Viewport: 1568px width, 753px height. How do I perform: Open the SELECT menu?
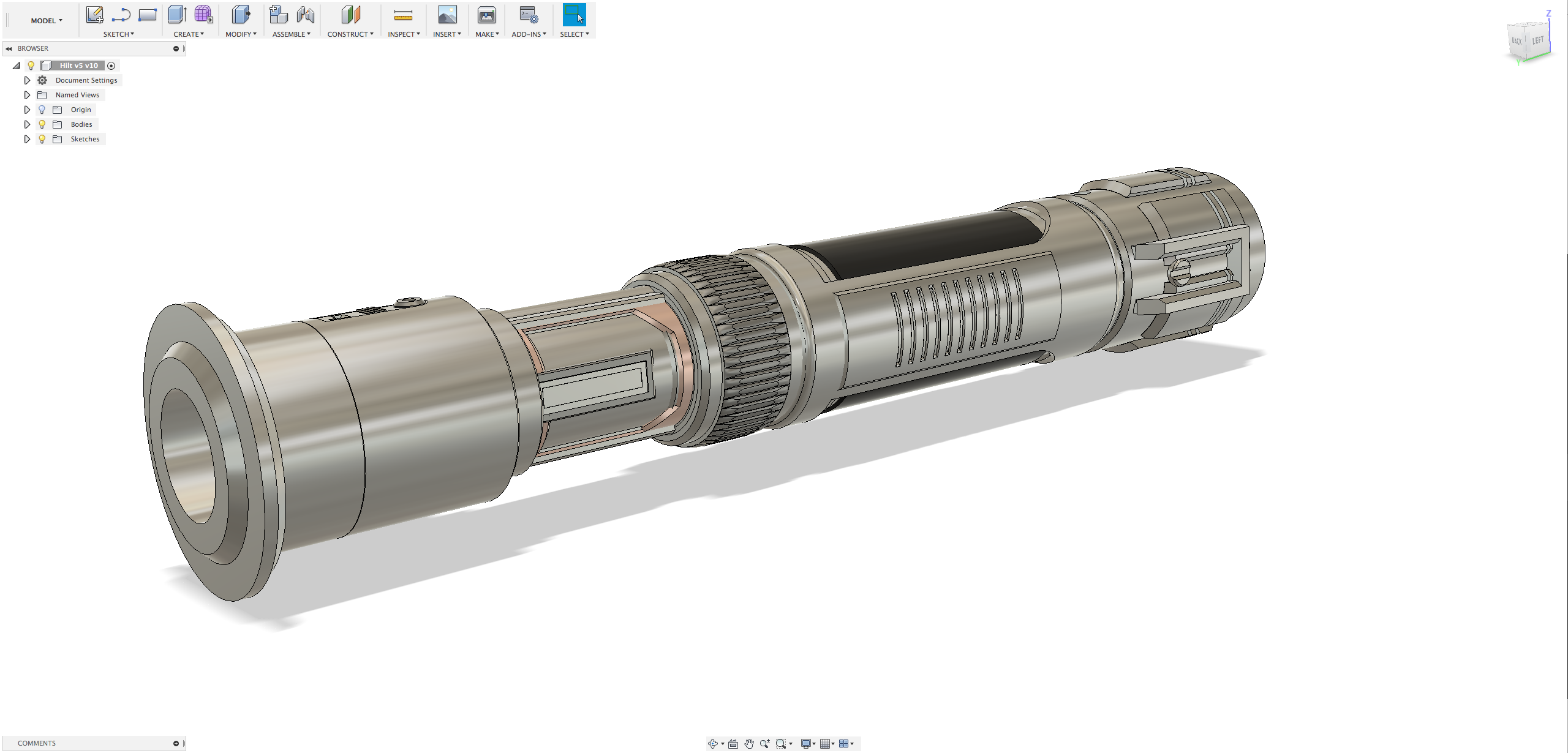[x=575, y=34]
